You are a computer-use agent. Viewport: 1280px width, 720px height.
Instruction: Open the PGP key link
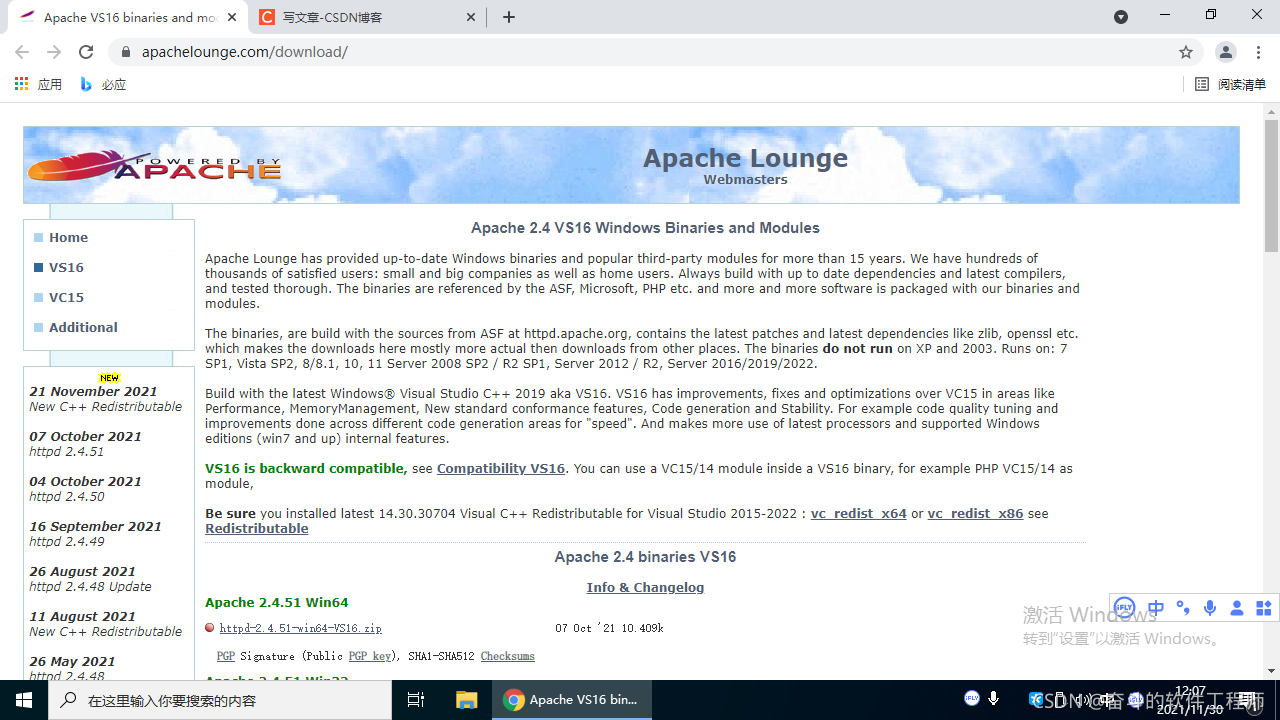[370, 656]
